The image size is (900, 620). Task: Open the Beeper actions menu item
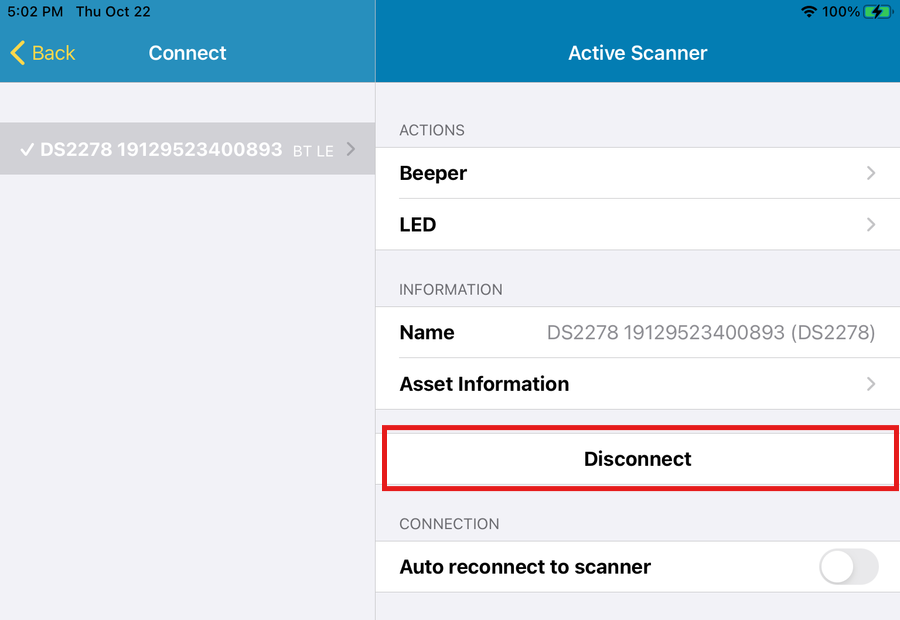[x=433, y=173]
